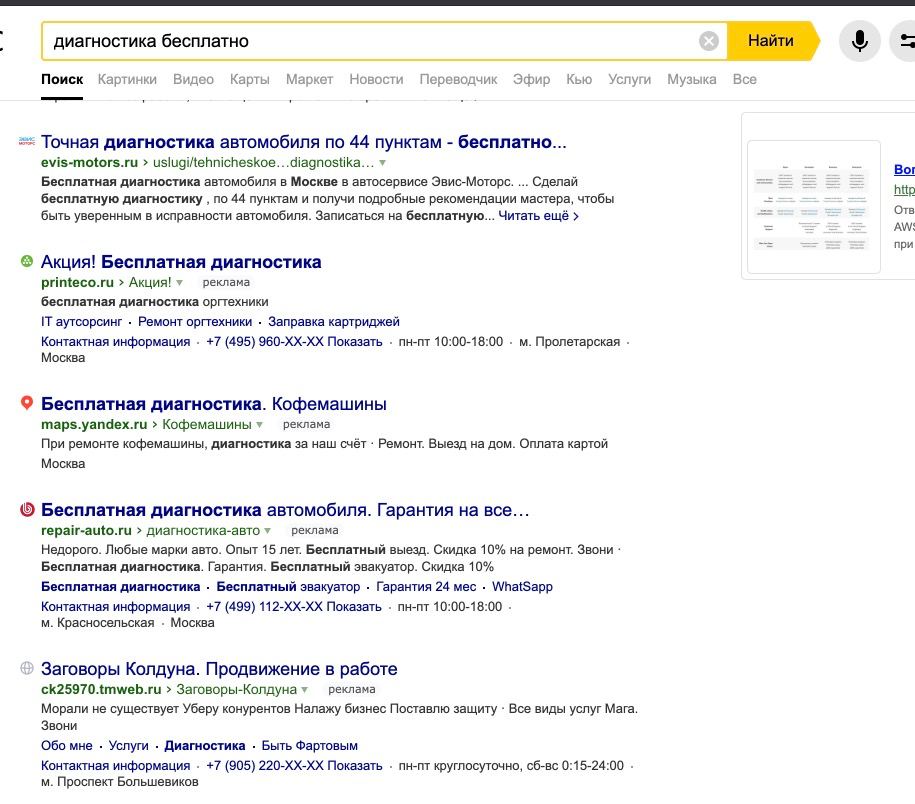This screenshot has height=804, width=915.
Task: Expand the dropdown arrow after evis-motors.ru URL
Action: click(383, 163)
